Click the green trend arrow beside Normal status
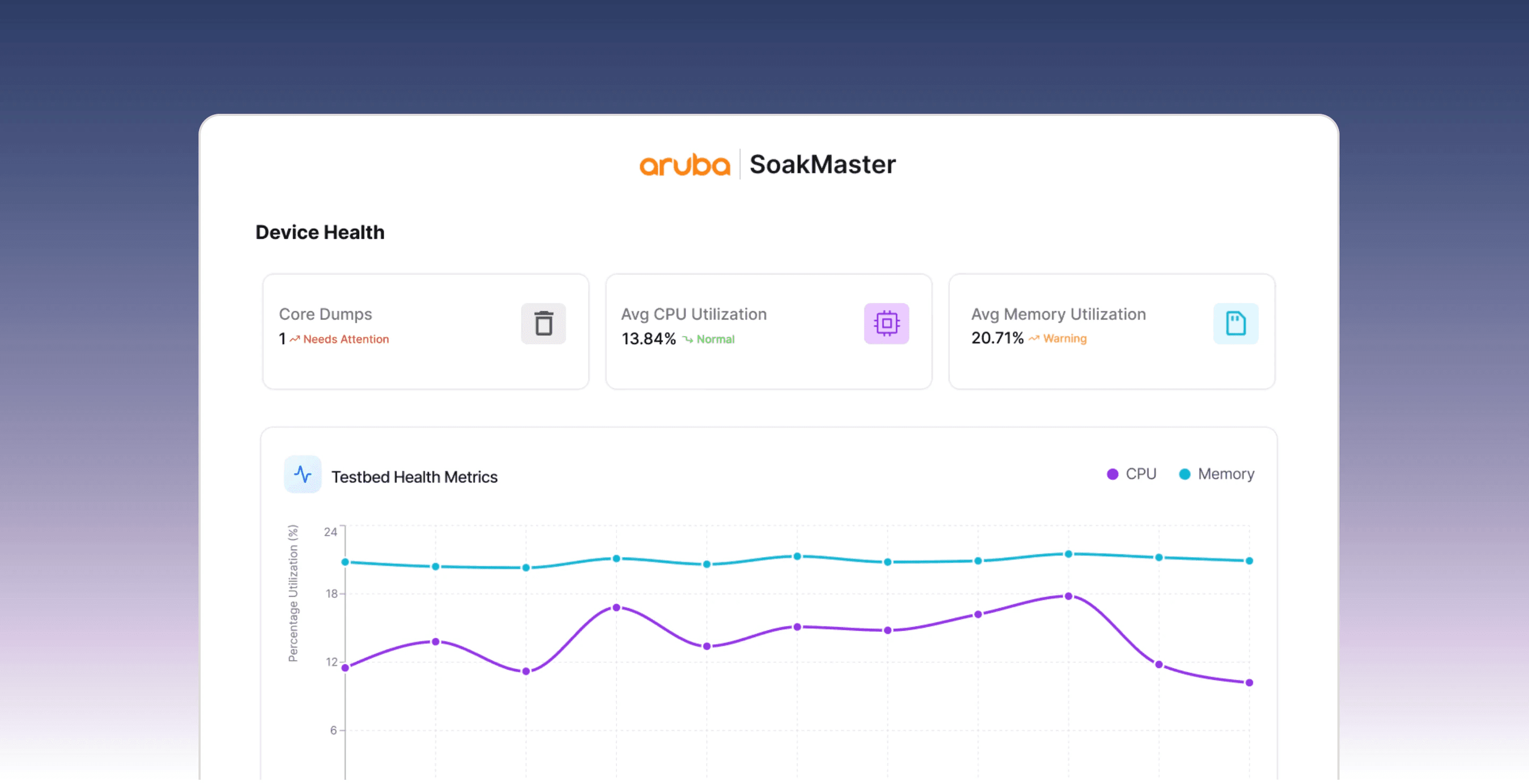This screenshot has width=1529, height=784. 688,339
